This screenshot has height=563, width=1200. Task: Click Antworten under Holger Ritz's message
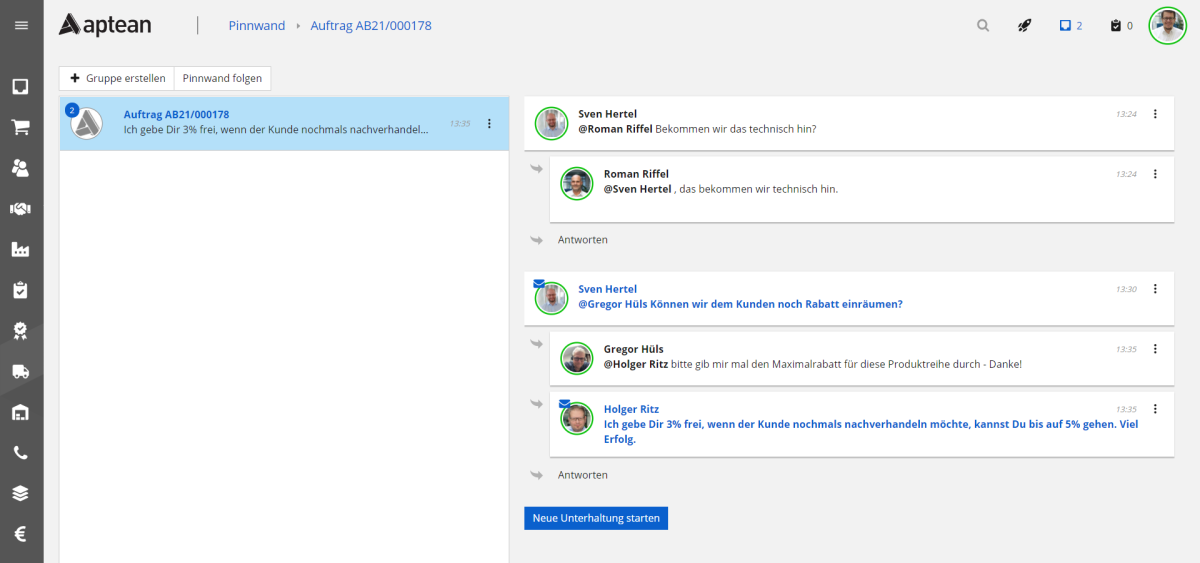point(582,475)
